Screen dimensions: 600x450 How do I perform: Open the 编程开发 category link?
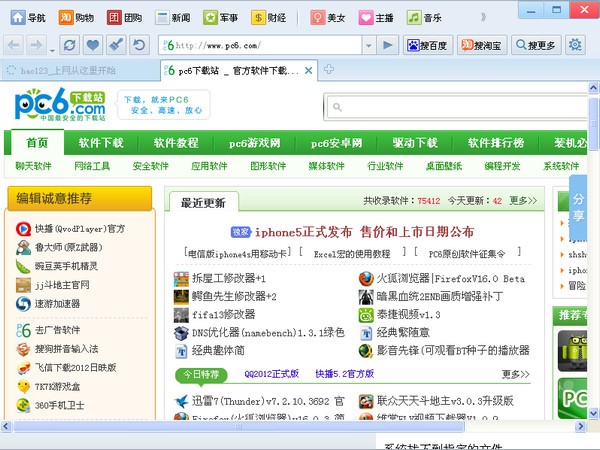pyautogui.click(x=502, y=166)
